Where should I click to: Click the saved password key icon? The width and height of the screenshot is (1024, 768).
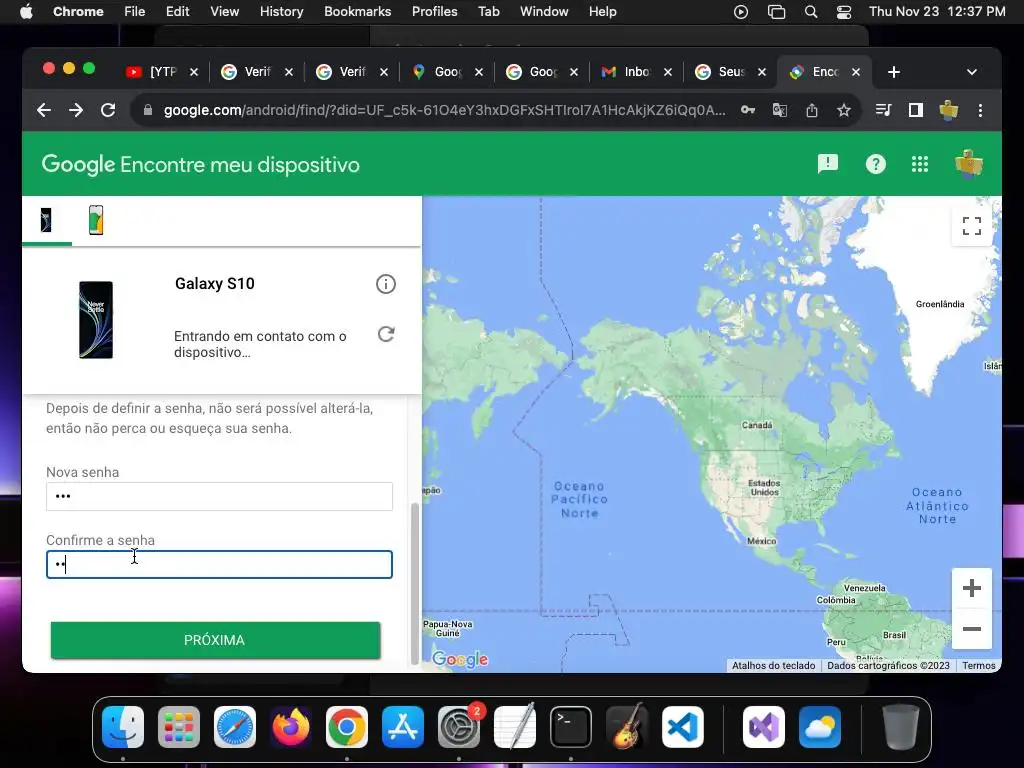coord(748,110)
